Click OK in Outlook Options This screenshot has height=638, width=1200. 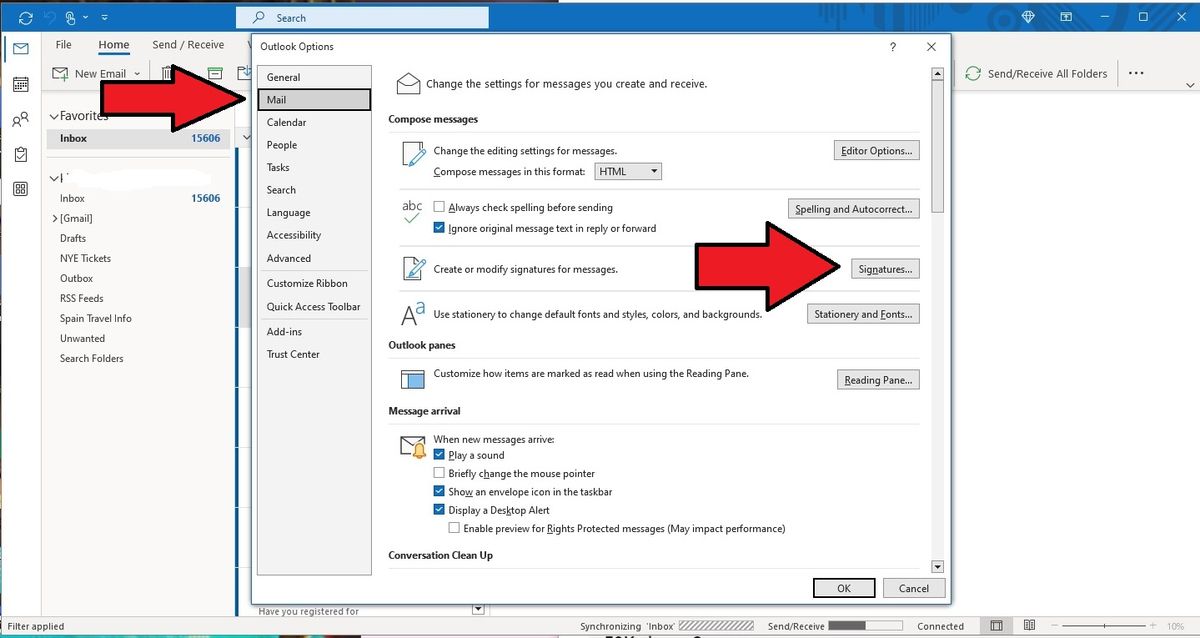pyautogui.click(x=844, y=588)
